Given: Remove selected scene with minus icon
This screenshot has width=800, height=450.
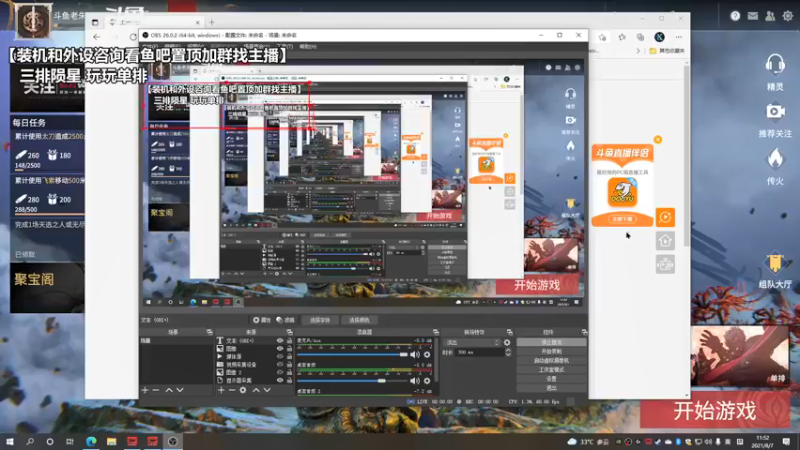Looking at the screenshot, I should tap(156, 390).
